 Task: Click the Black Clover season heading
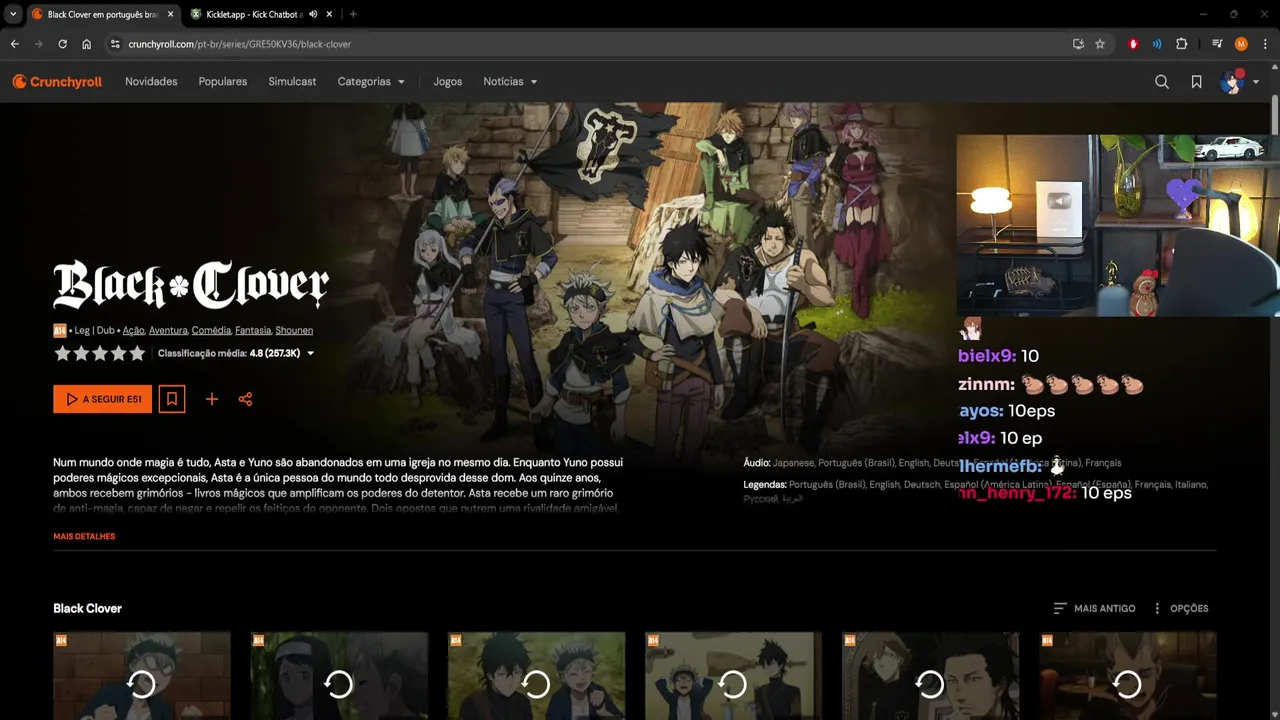87,608
